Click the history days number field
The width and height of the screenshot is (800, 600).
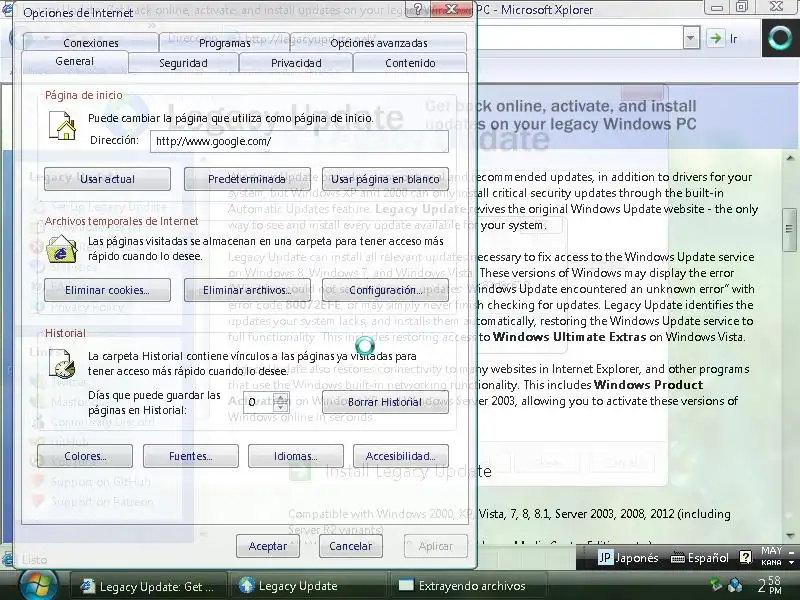tap(258, 402)
